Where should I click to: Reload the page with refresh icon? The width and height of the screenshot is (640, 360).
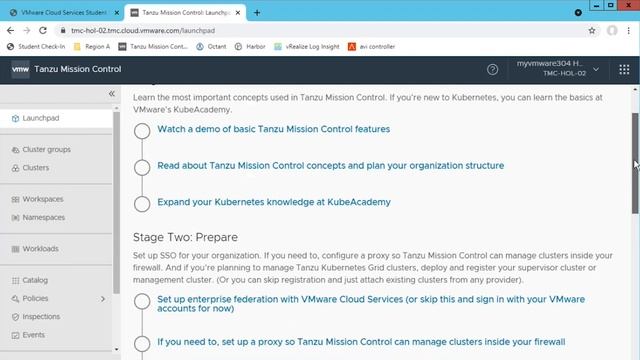point(42,30)
